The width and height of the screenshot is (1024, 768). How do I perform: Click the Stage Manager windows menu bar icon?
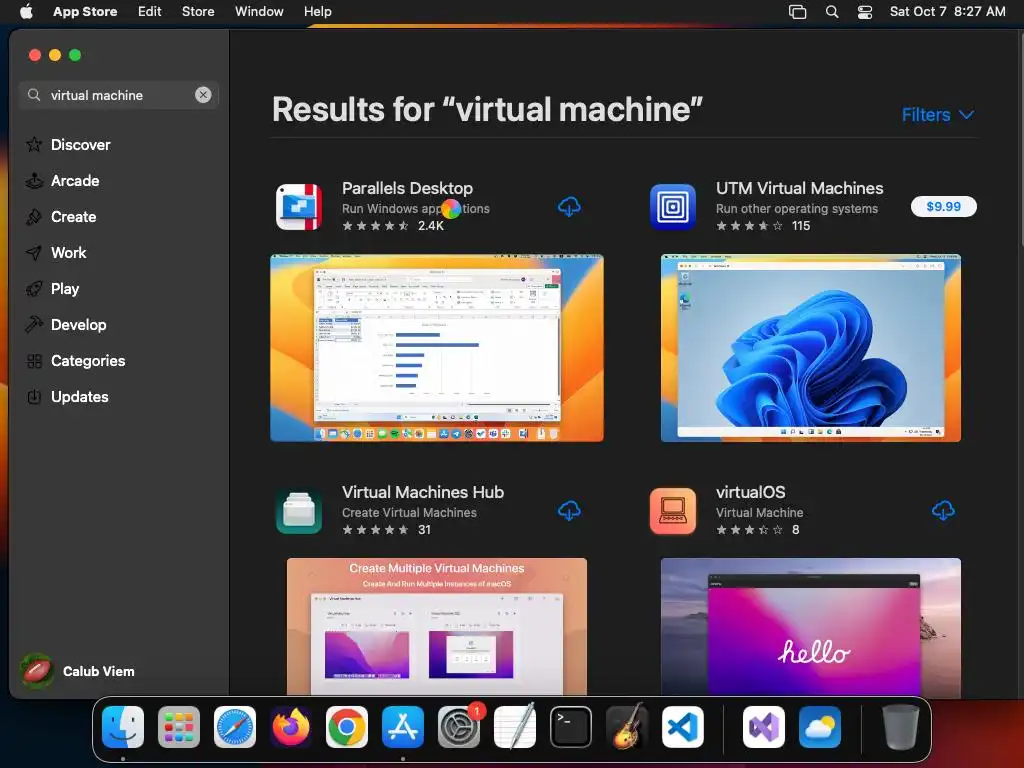click(x=797, y=11)
